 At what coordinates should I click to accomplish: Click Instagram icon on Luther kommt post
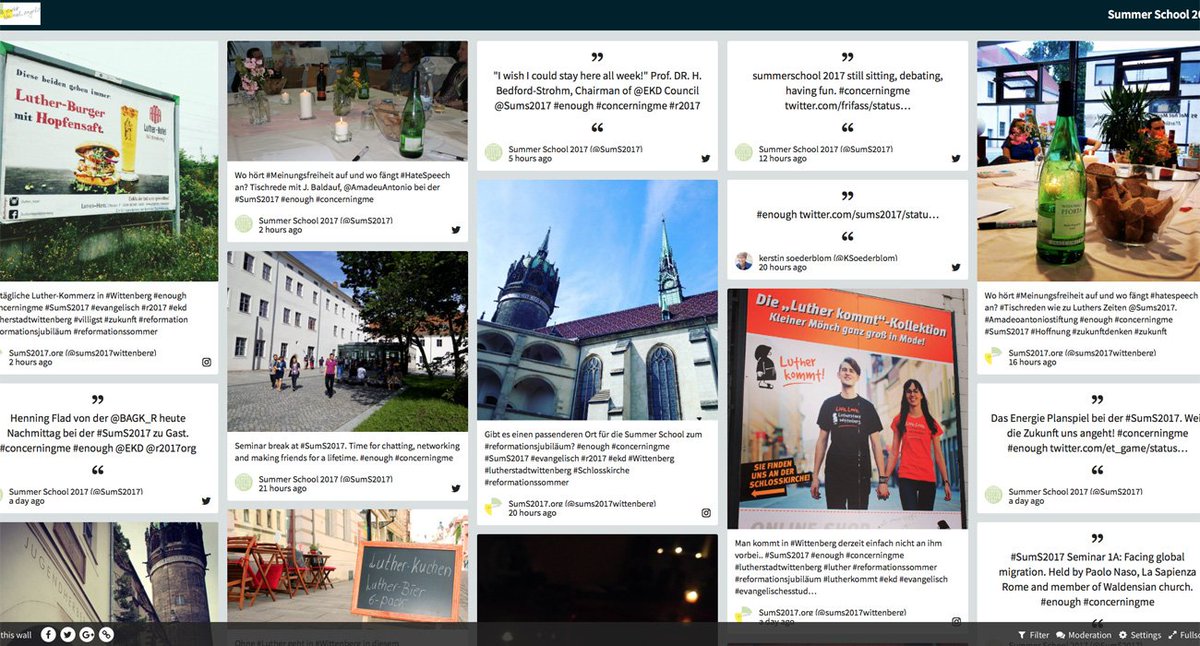point(956,621)
